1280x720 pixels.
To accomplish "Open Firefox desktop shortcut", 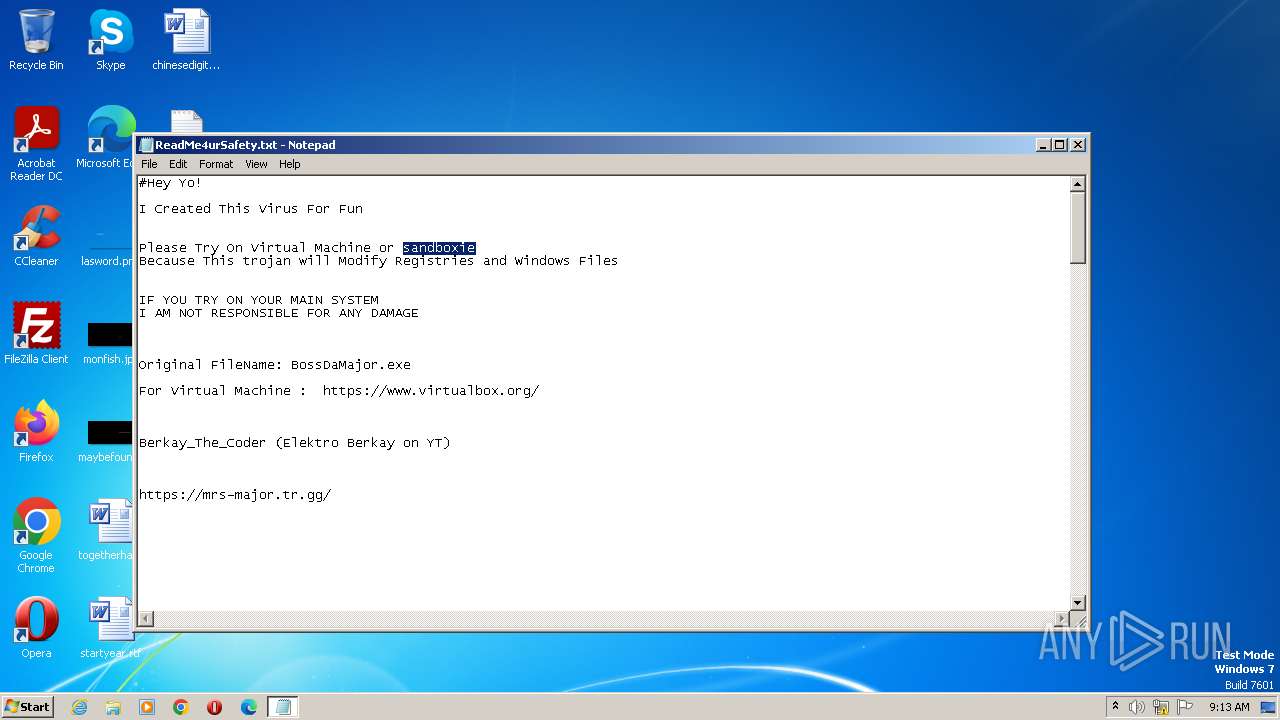I will [36, 432].
